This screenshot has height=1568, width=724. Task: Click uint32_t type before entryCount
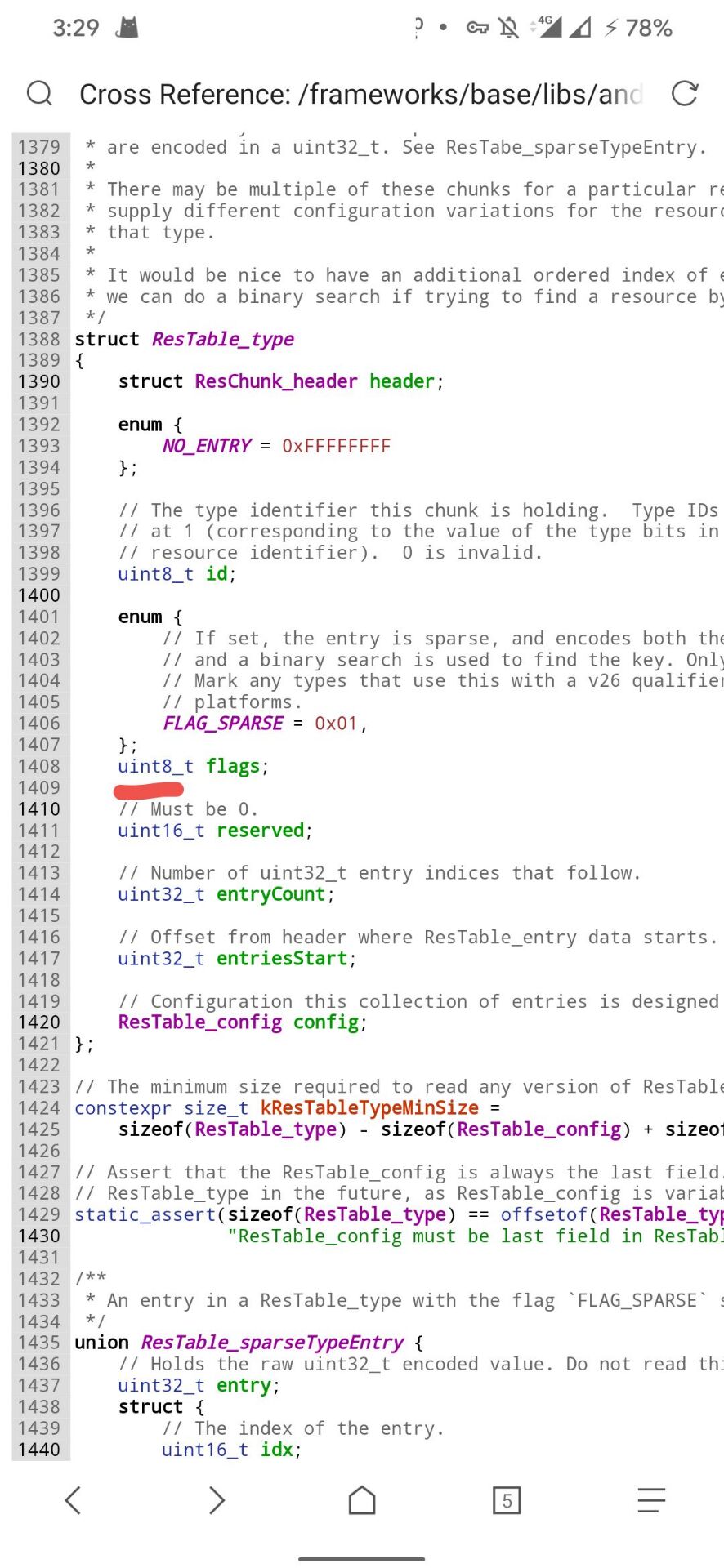[161, 894]
